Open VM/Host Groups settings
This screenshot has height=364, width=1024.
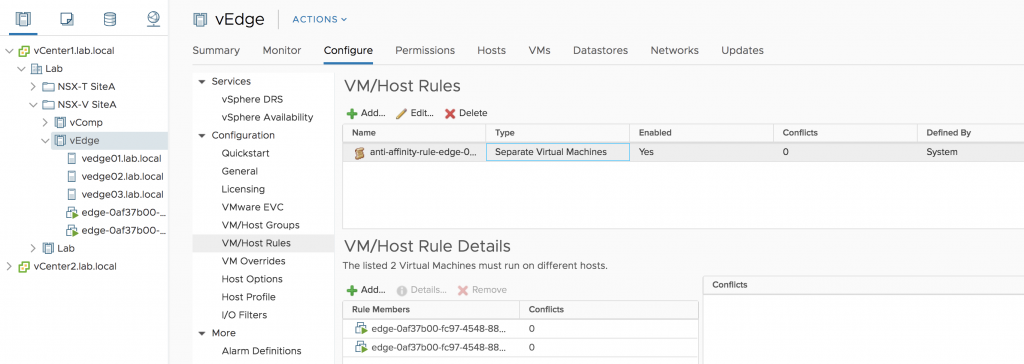pyautogui.click(x=261, y=225)
